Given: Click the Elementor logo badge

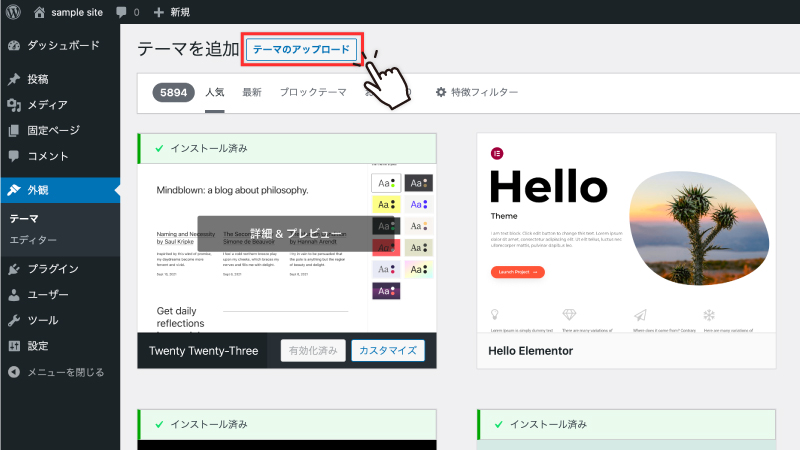Looking at the screenshot, I should pyautogui.click(x=497, y=153).
